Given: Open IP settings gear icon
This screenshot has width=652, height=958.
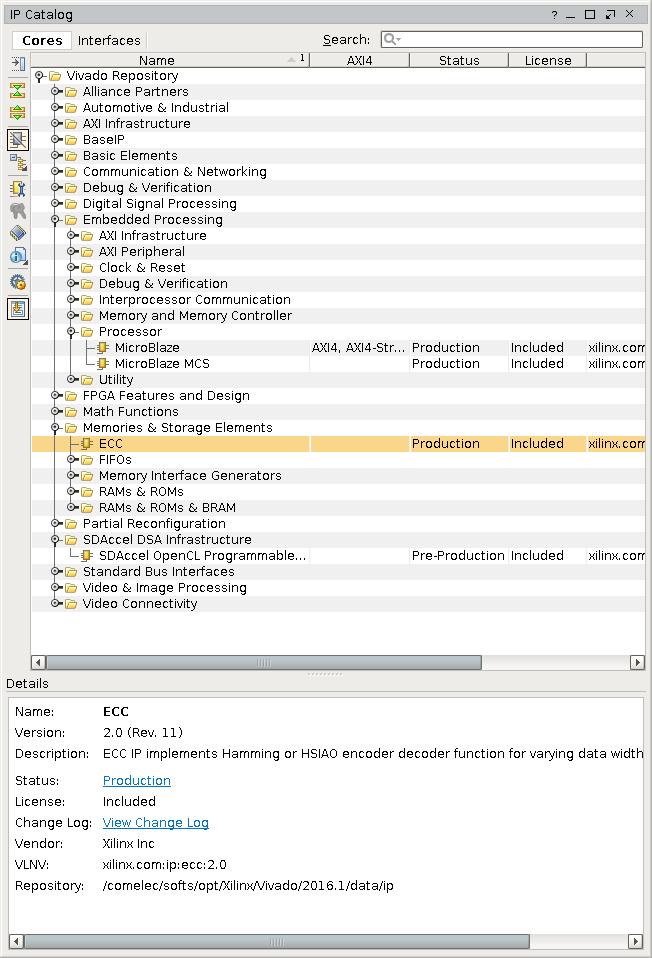Looking at the screenshot, I should [17, 283].
